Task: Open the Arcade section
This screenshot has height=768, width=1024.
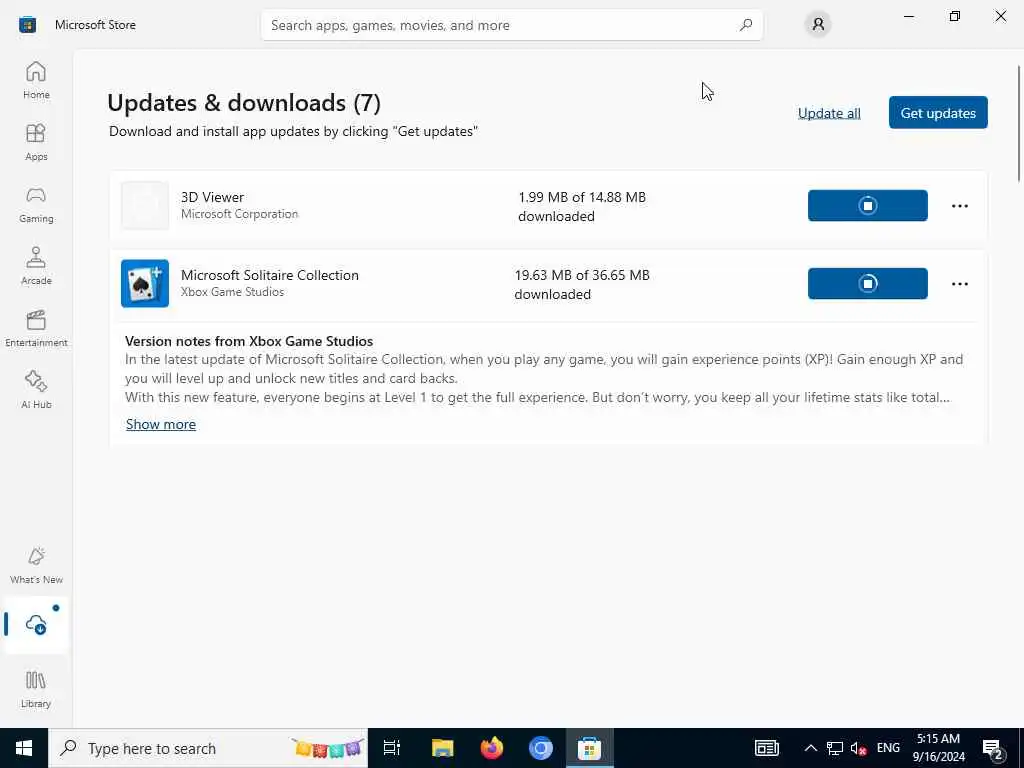Action: pyautogui.click(x=36, y=266)
